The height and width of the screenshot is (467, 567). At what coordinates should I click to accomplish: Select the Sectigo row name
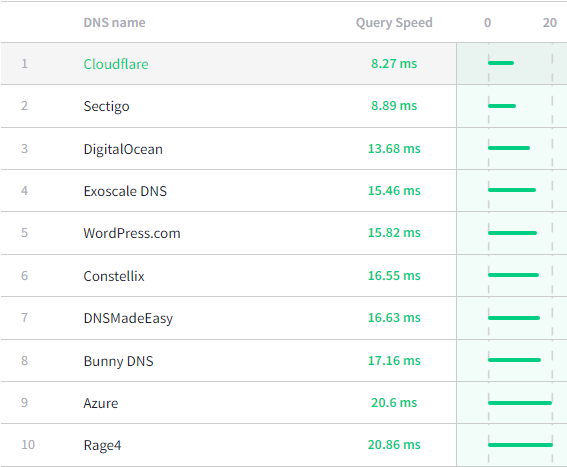click(106, 106)
